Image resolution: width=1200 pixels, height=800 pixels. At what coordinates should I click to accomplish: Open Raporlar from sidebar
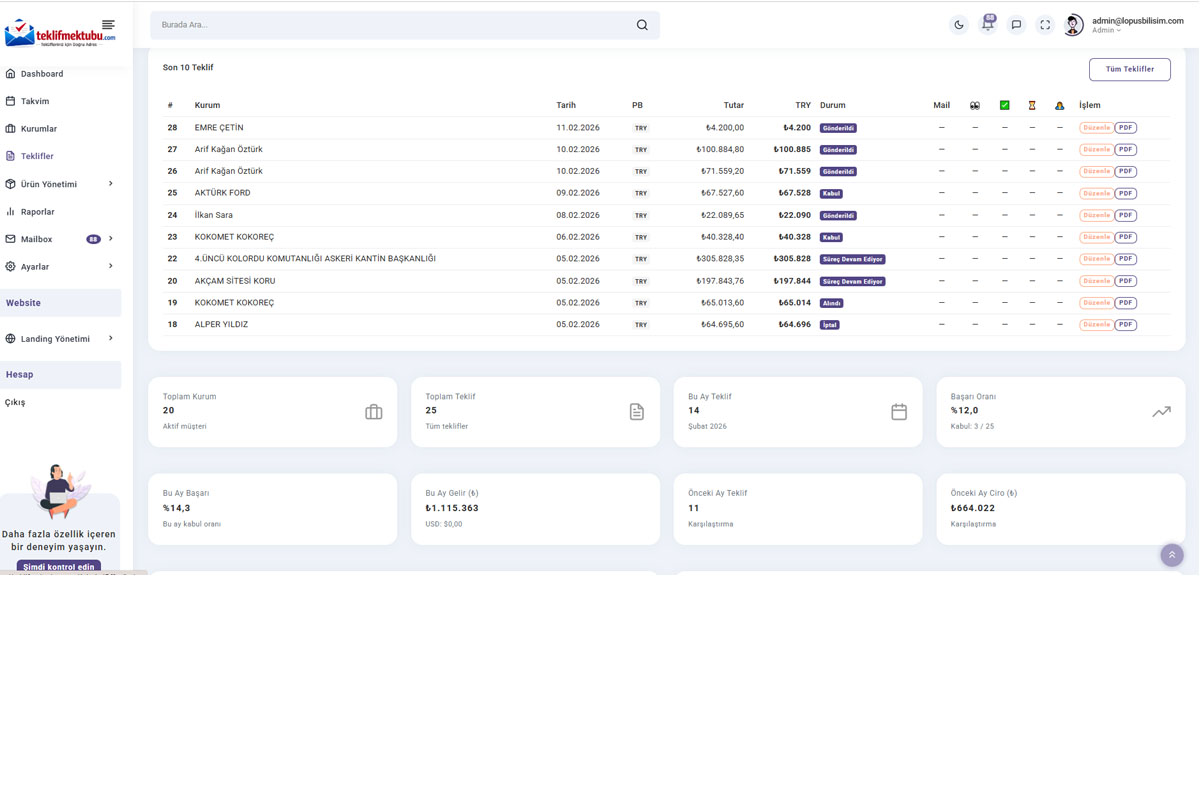click(38, 212)
